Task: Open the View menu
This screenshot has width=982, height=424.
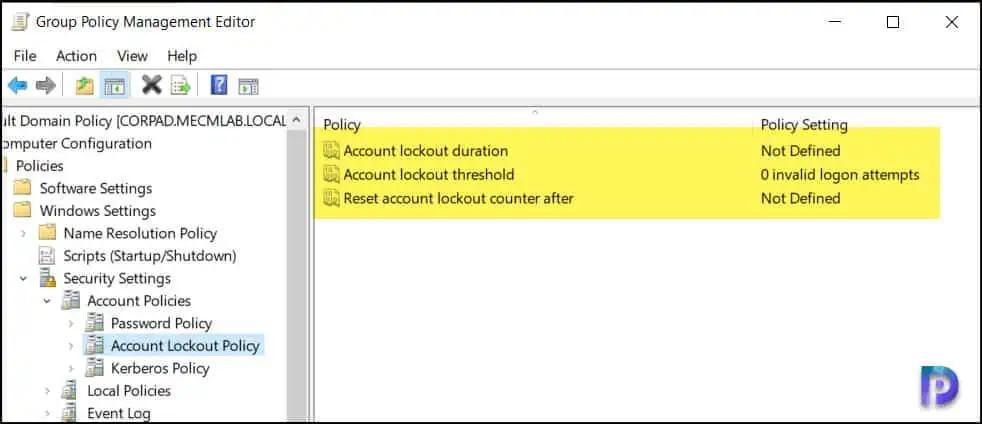Action: 132,56
